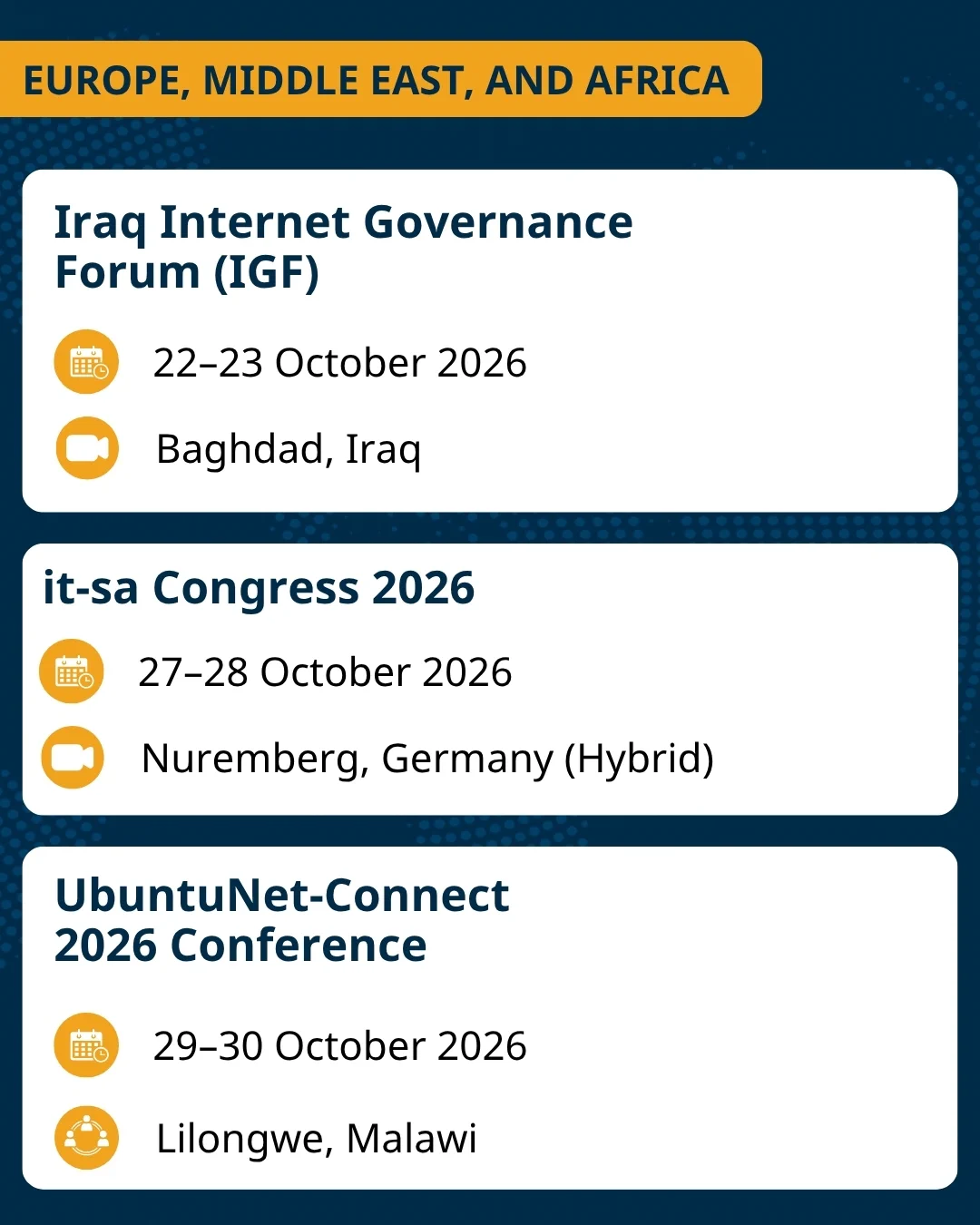Open the Iraq Internet Governance Forum title
This screenshot has width=980, height=1225.
(x=343, y=247)
